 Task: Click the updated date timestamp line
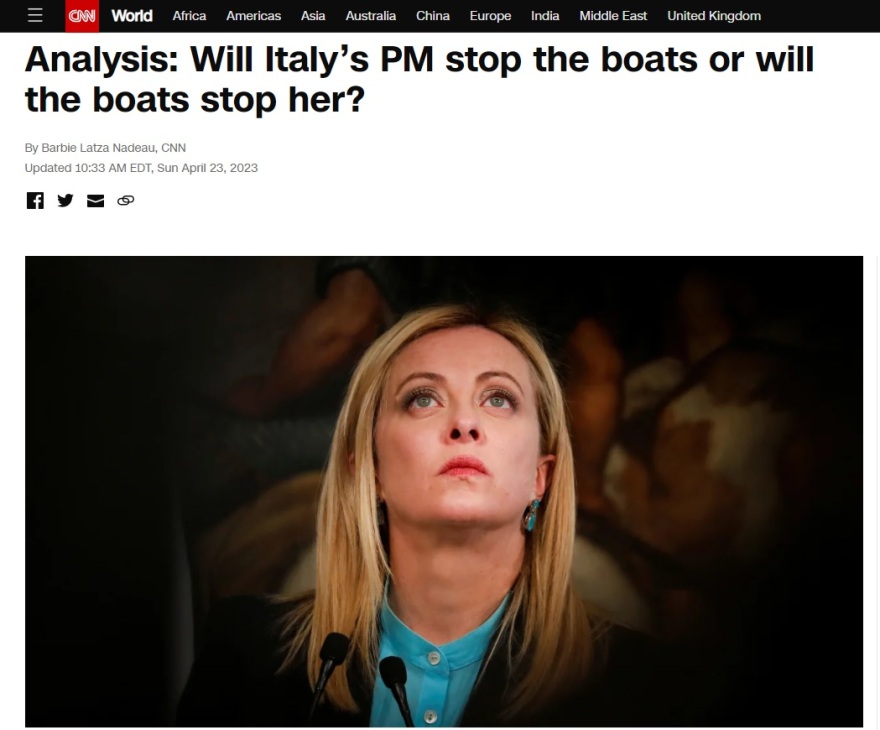click(x=141, y=168)
